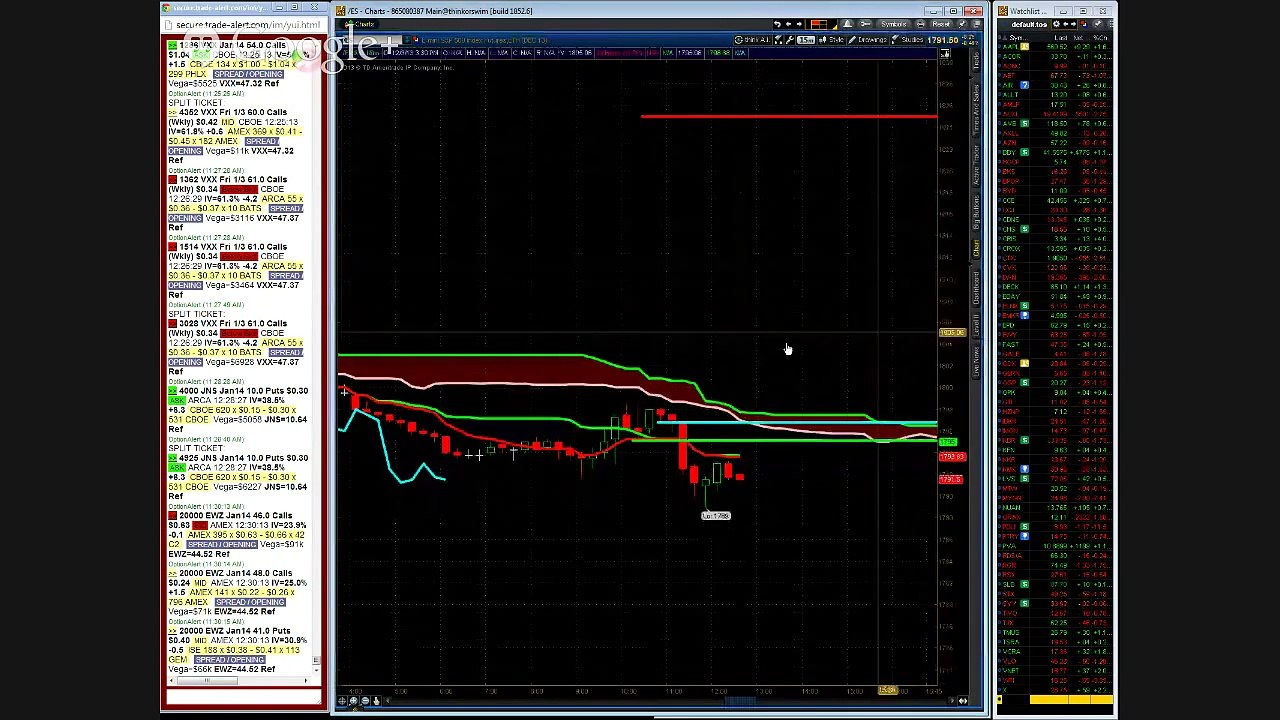The width and height of the screenshot is (1280, 720).
Task: Click the Trade Alert address bar in Chrome window
Action: click(x=244, y=25)
